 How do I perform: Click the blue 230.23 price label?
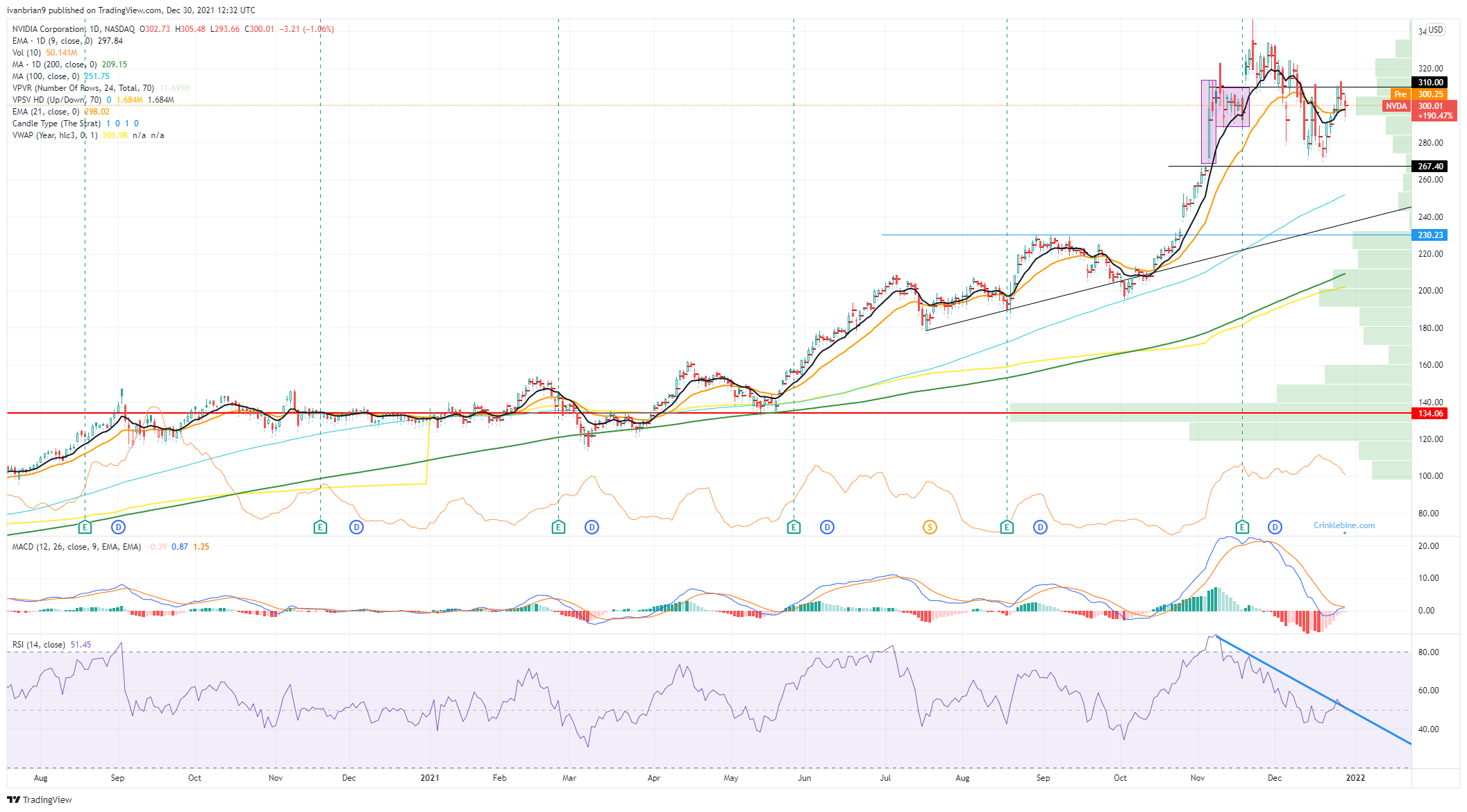1430,235
